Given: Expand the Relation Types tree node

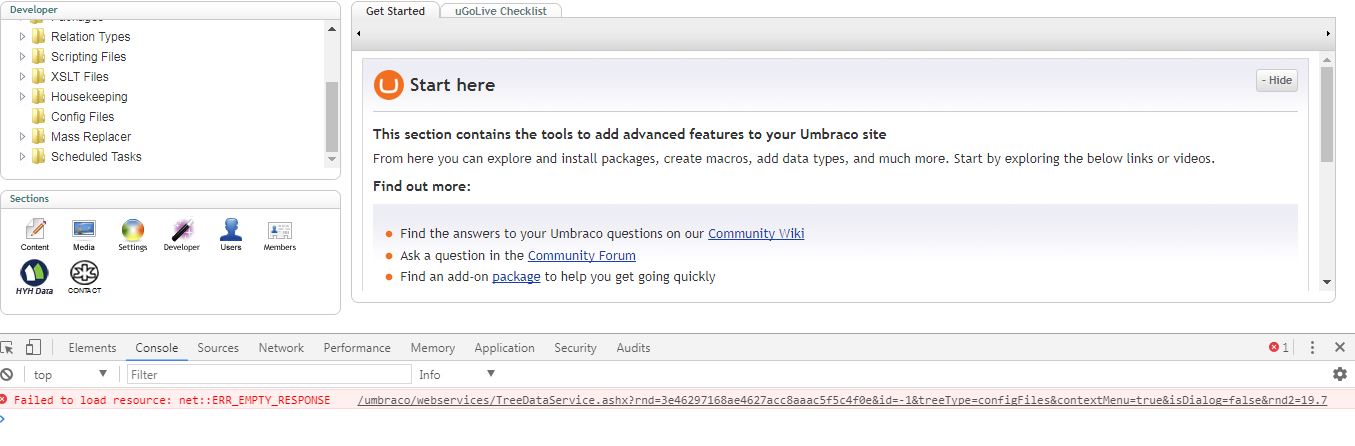Looking at the screenshot, I should click(23, 36).
